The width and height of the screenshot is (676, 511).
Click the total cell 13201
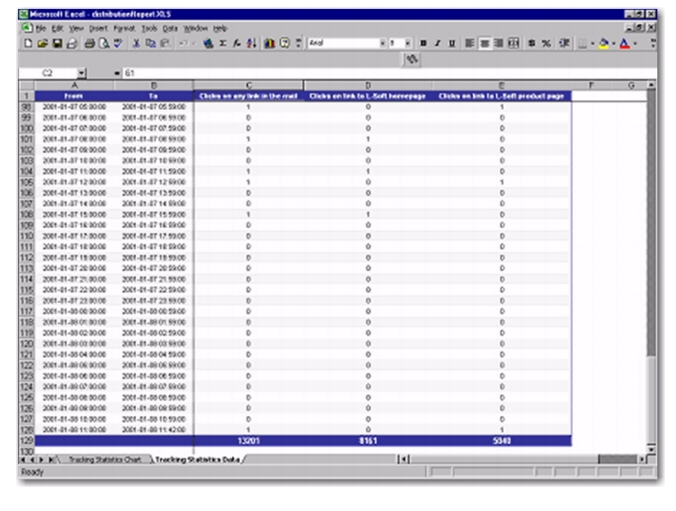[x=248, y=441]
